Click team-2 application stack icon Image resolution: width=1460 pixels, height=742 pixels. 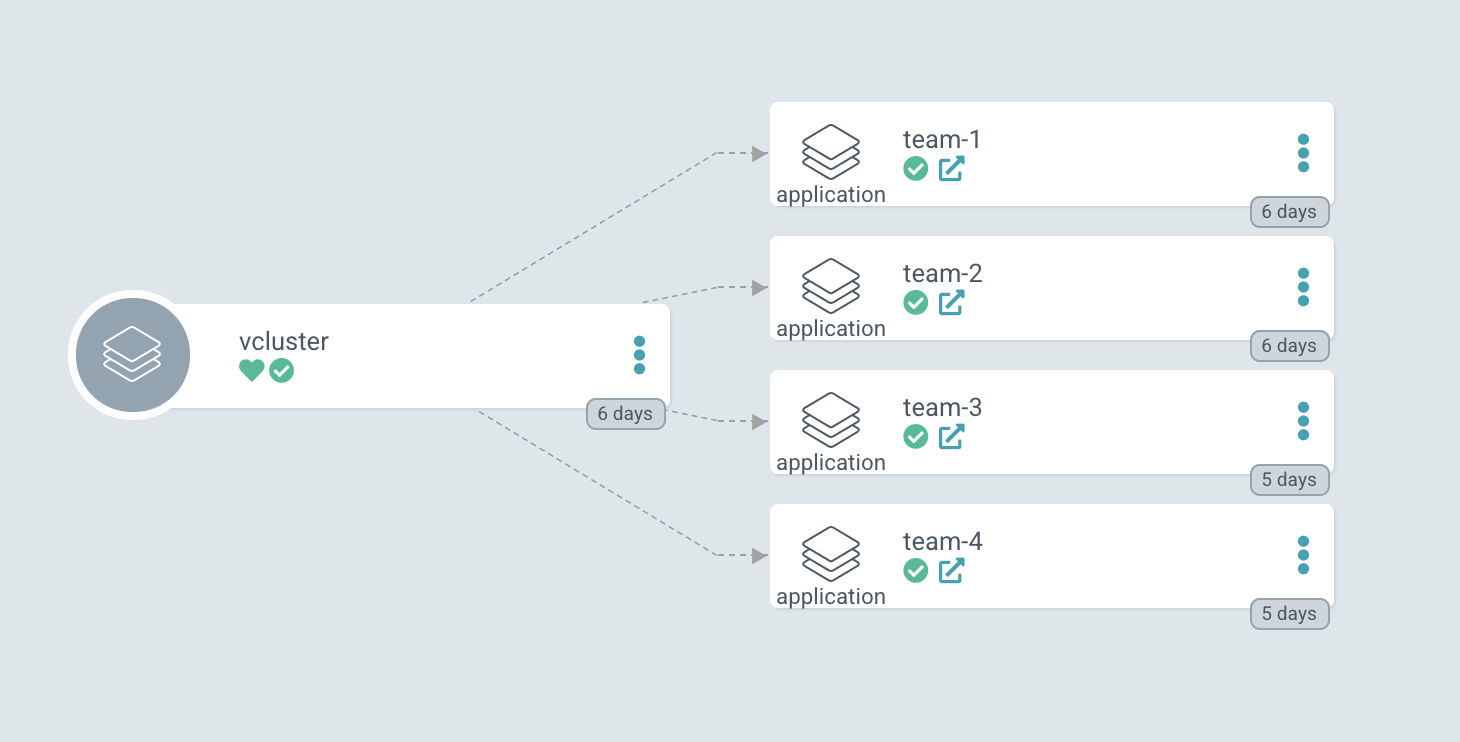(x=831, y=287)
